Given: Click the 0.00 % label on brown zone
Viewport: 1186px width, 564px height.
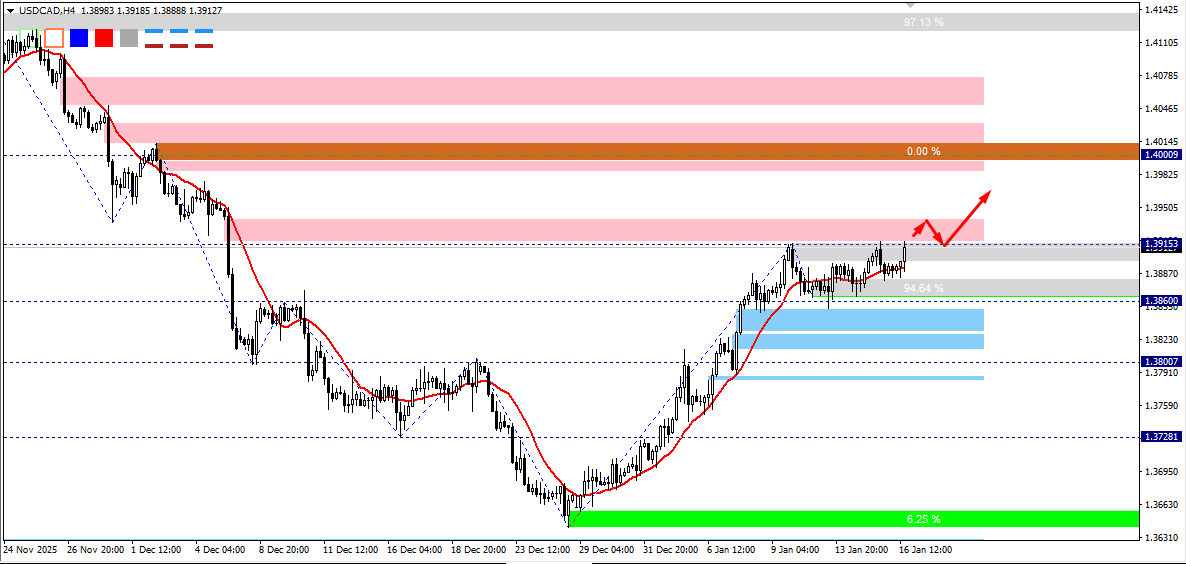Looking at the screenshot, I should pyautogui.click(x=924, y=151).
